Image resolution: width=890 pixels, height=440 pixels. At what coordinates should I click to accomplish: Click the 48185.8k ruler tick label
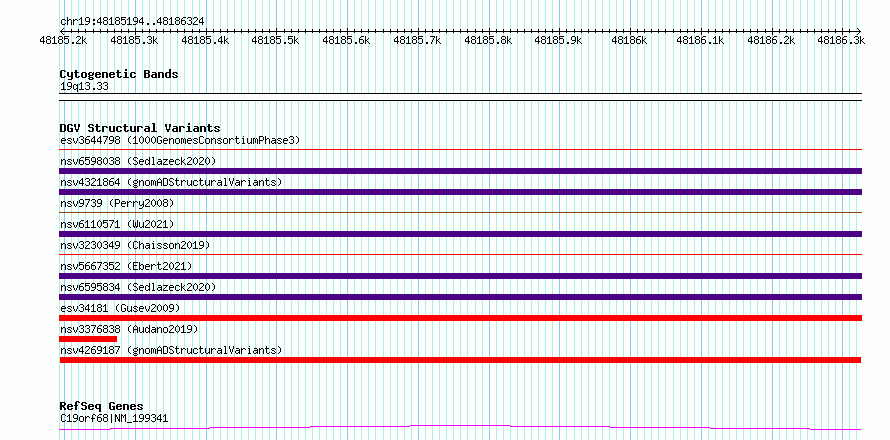488,40
